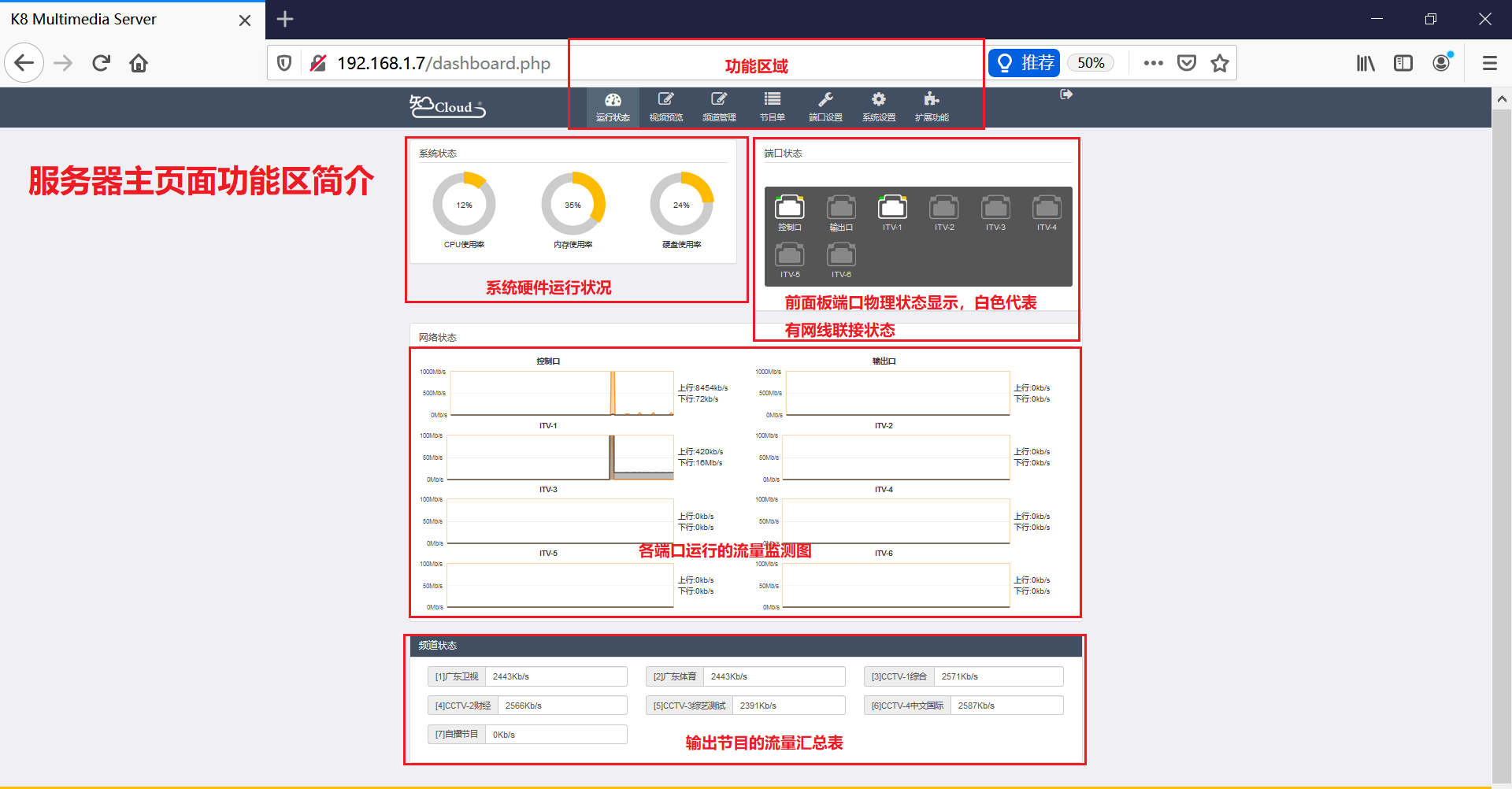Bookmark this page with the star
The width and height of the screenshot is (1512, 789).
1220,63
